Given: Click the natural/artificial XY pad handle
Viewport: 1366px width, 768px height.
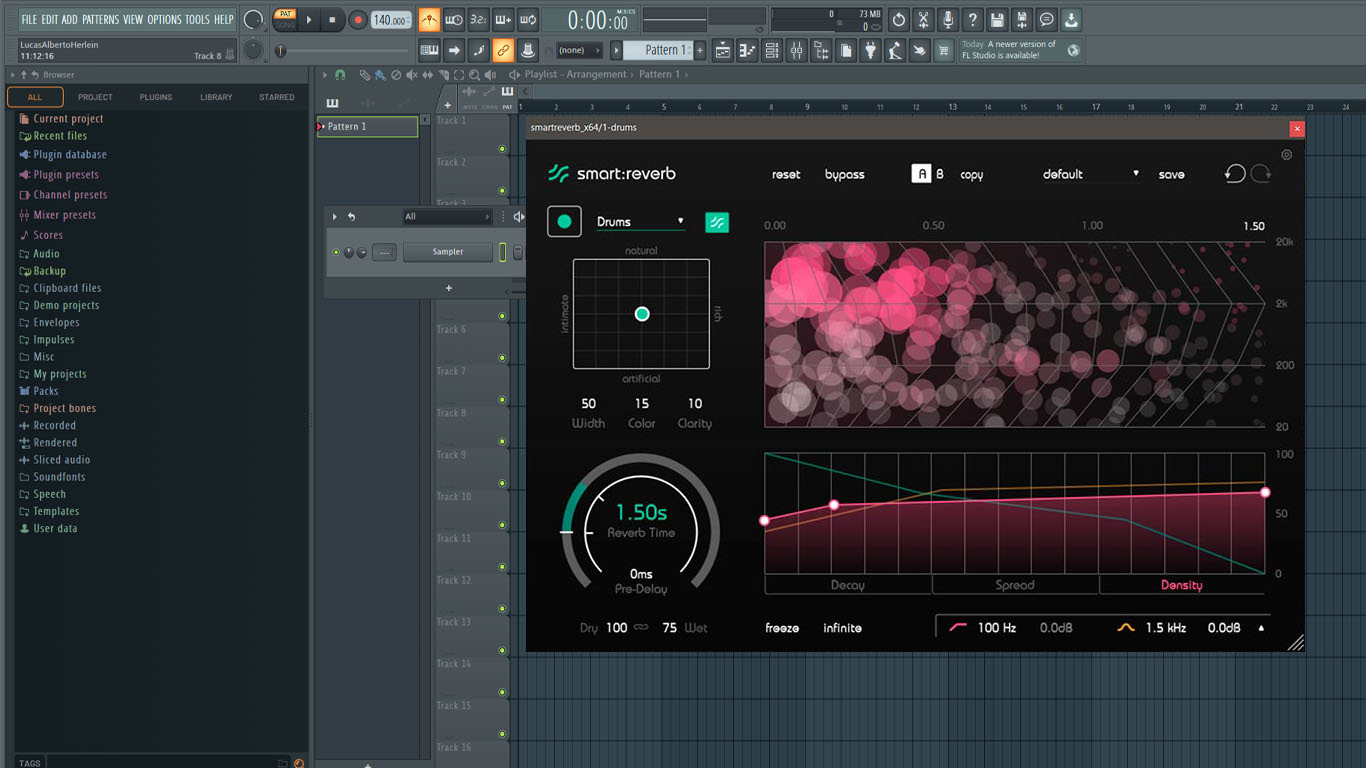Looking at the screenshot, I should [642, 314].
